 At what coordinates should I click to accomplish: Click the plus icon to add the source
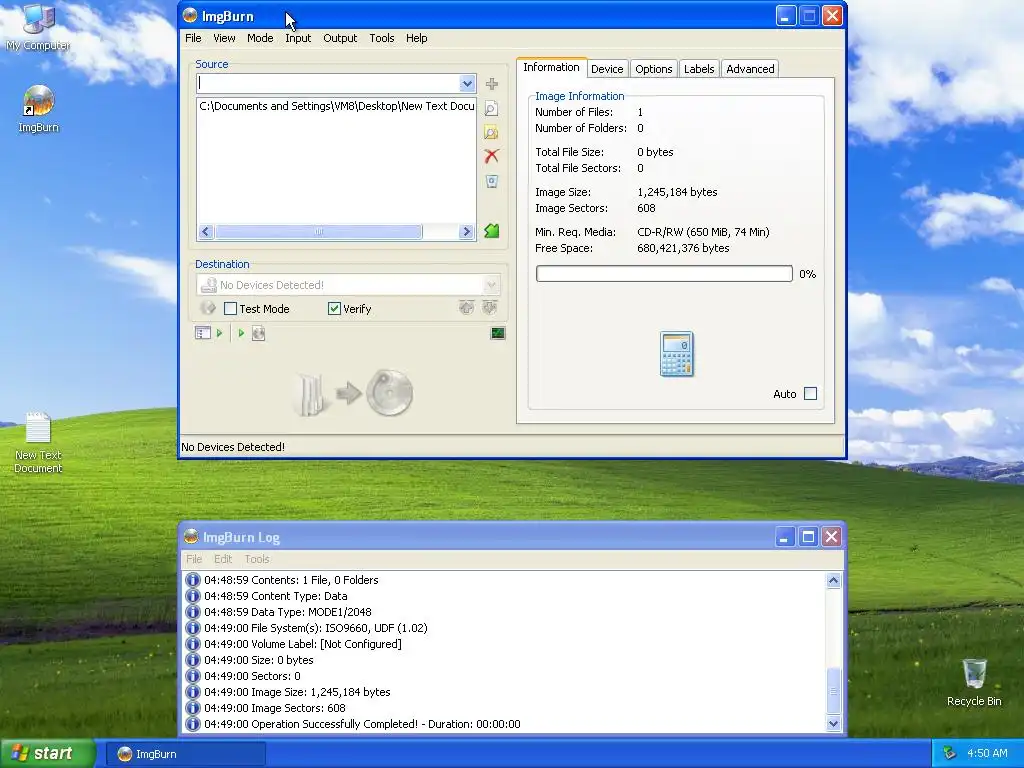pyautogui.click(x=492, y=84)
